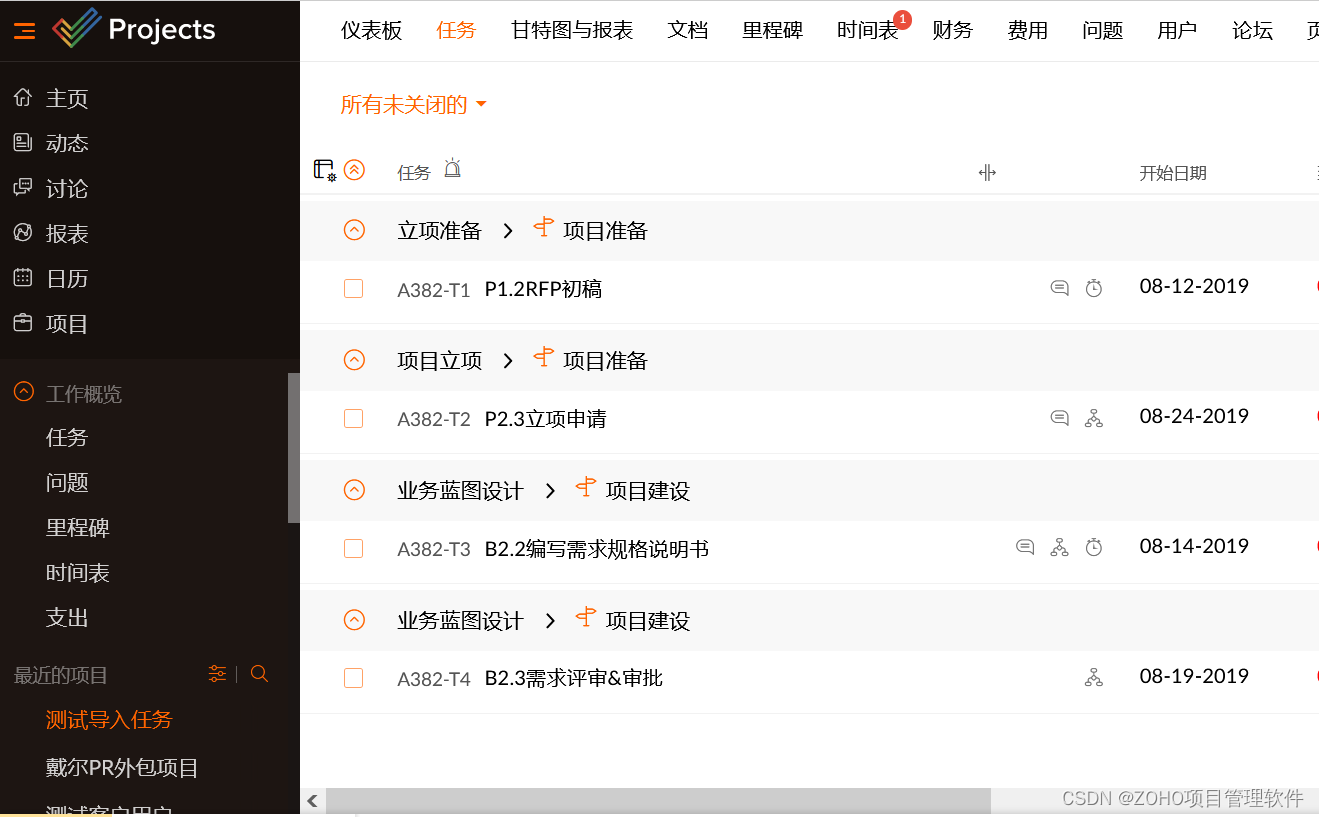Click the 项目 briefcase icon
This screenshot has width=1319, height=817.
pos(22,323)
